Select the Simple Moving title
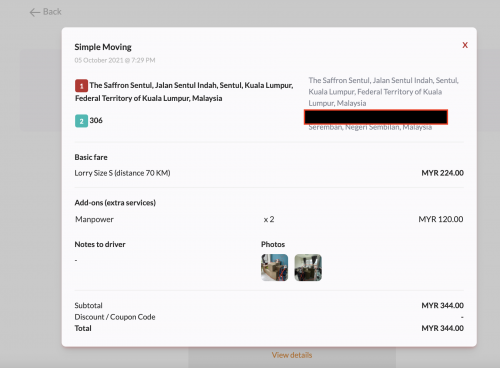Screen dimensions: 500x368 coord(103,47)
